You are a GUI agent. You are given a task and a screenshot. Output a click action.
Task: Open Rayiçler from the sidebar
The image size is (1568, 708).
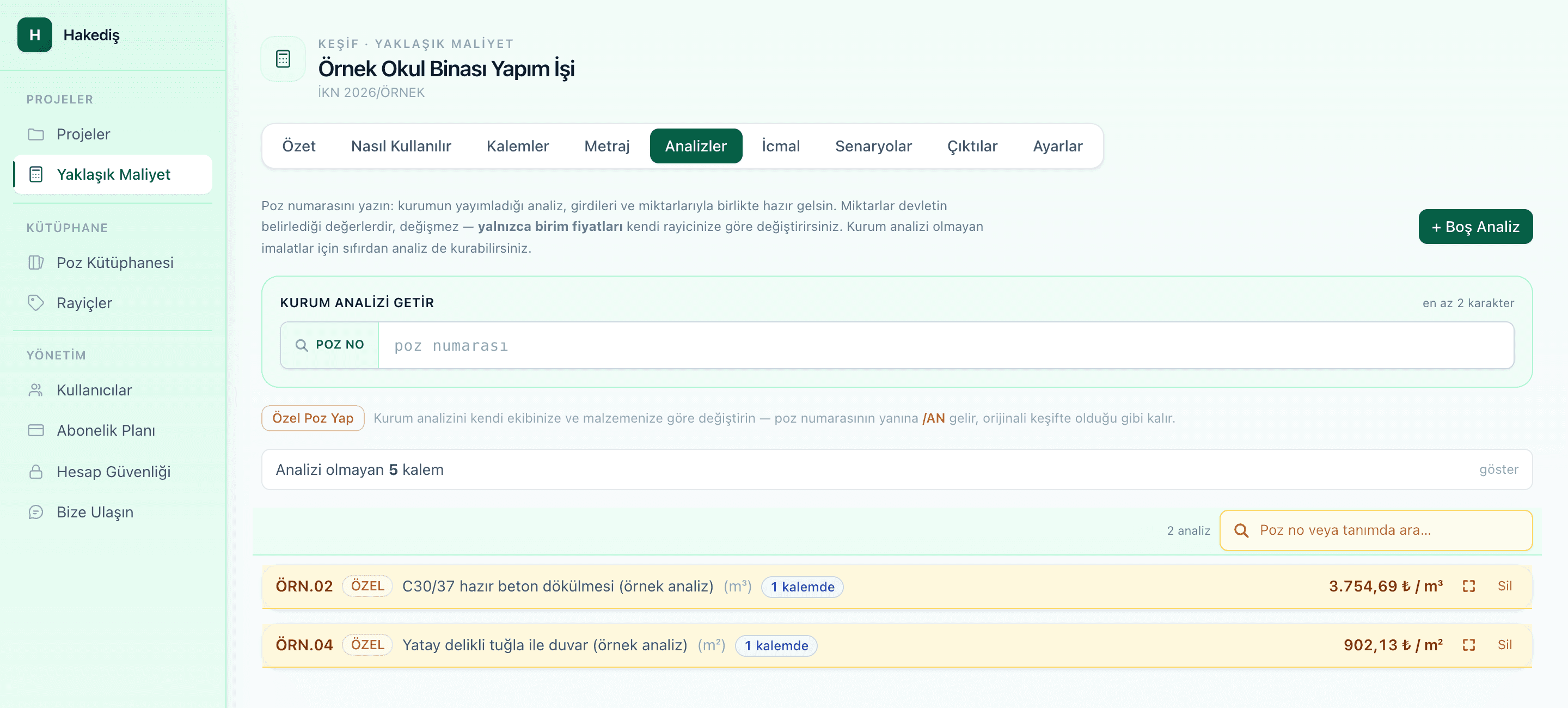pyautogui.click(x=113, y=303)
